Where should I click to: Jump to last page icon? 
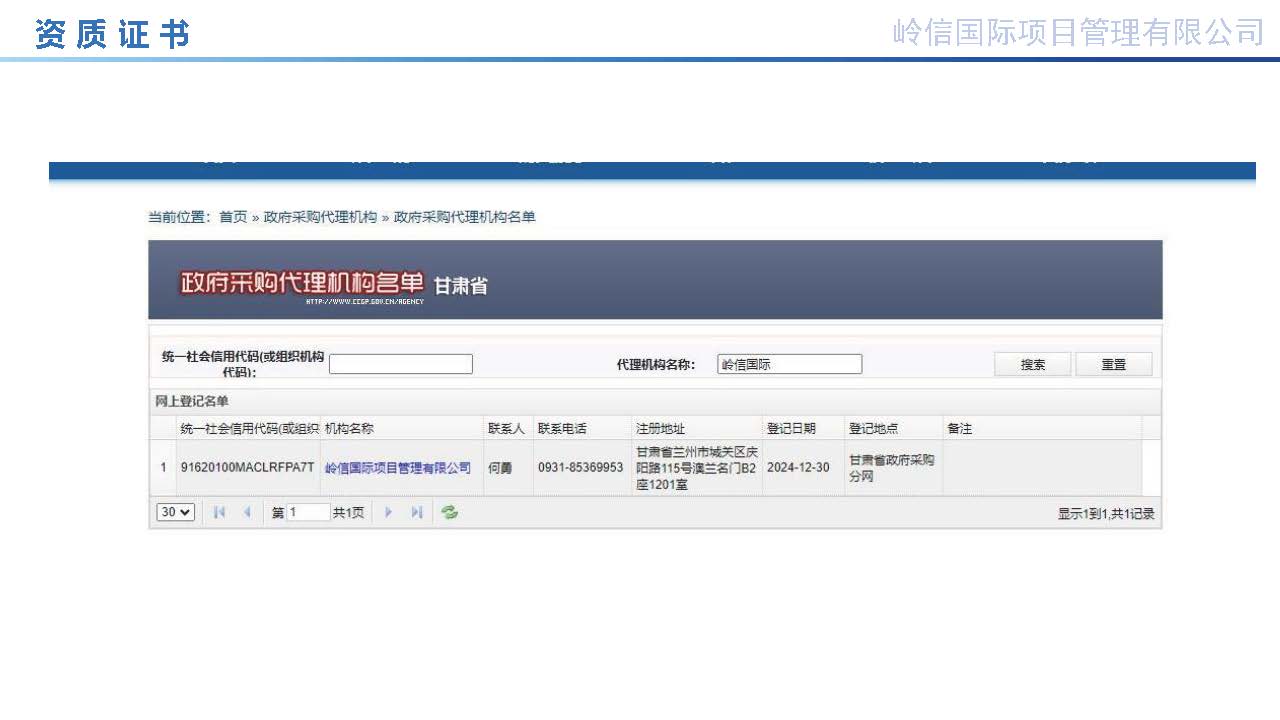click(x=417, y=513)
